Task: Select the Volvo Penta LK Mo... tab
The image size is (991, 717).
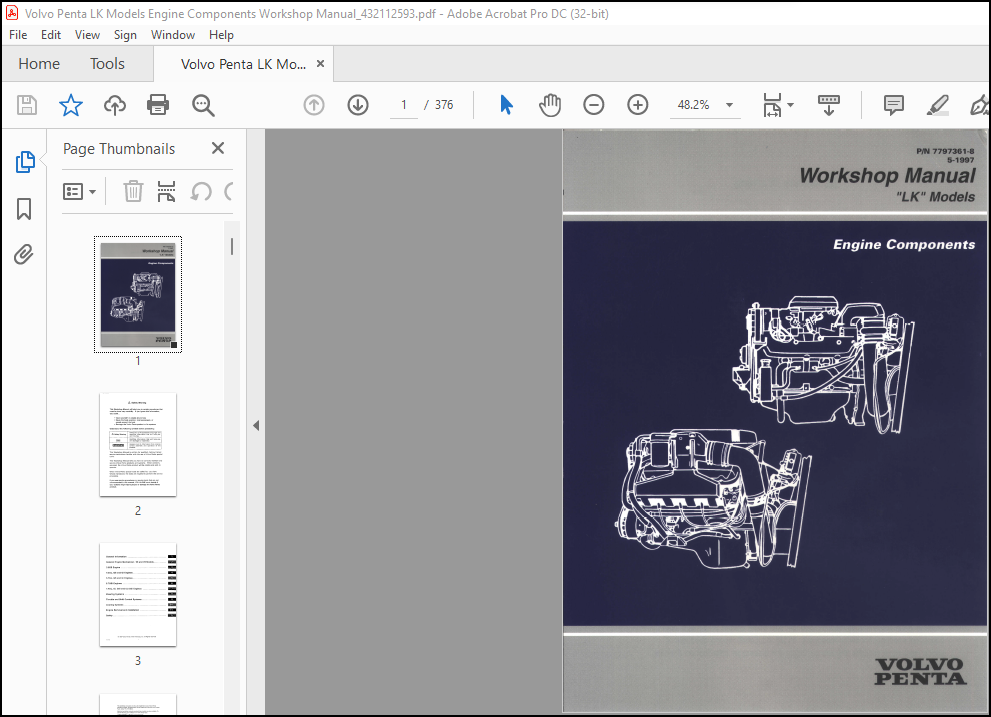Action: point(243,64)
